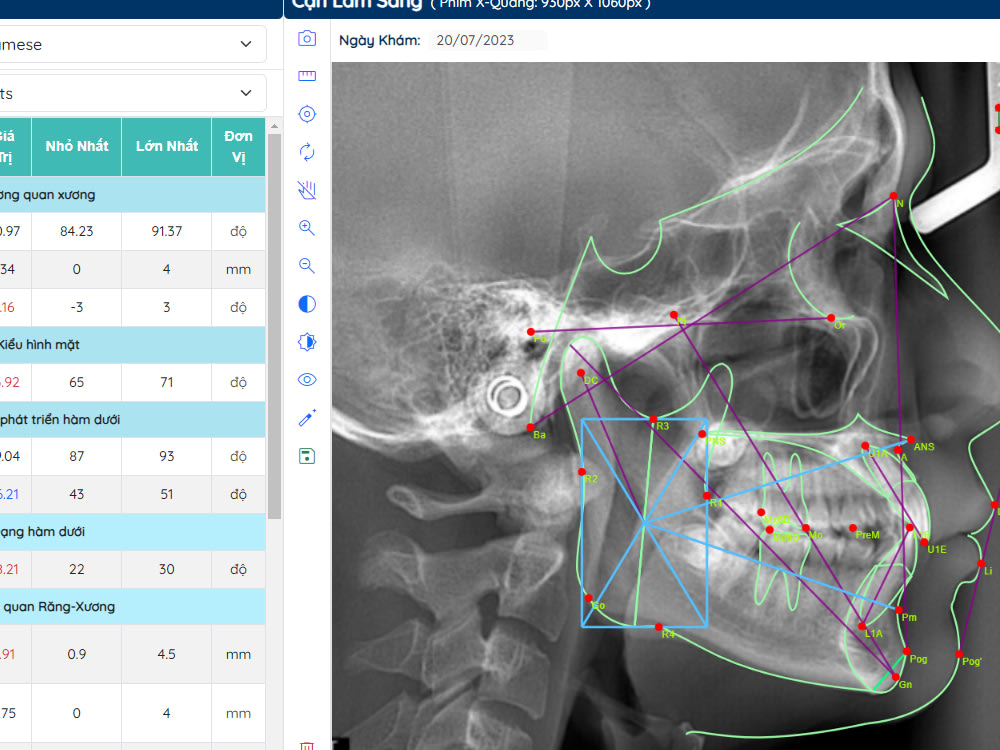Click red landmark point Gn
Image resolution: width=1000 pixels, height=750 pixels.
[895, 677]
